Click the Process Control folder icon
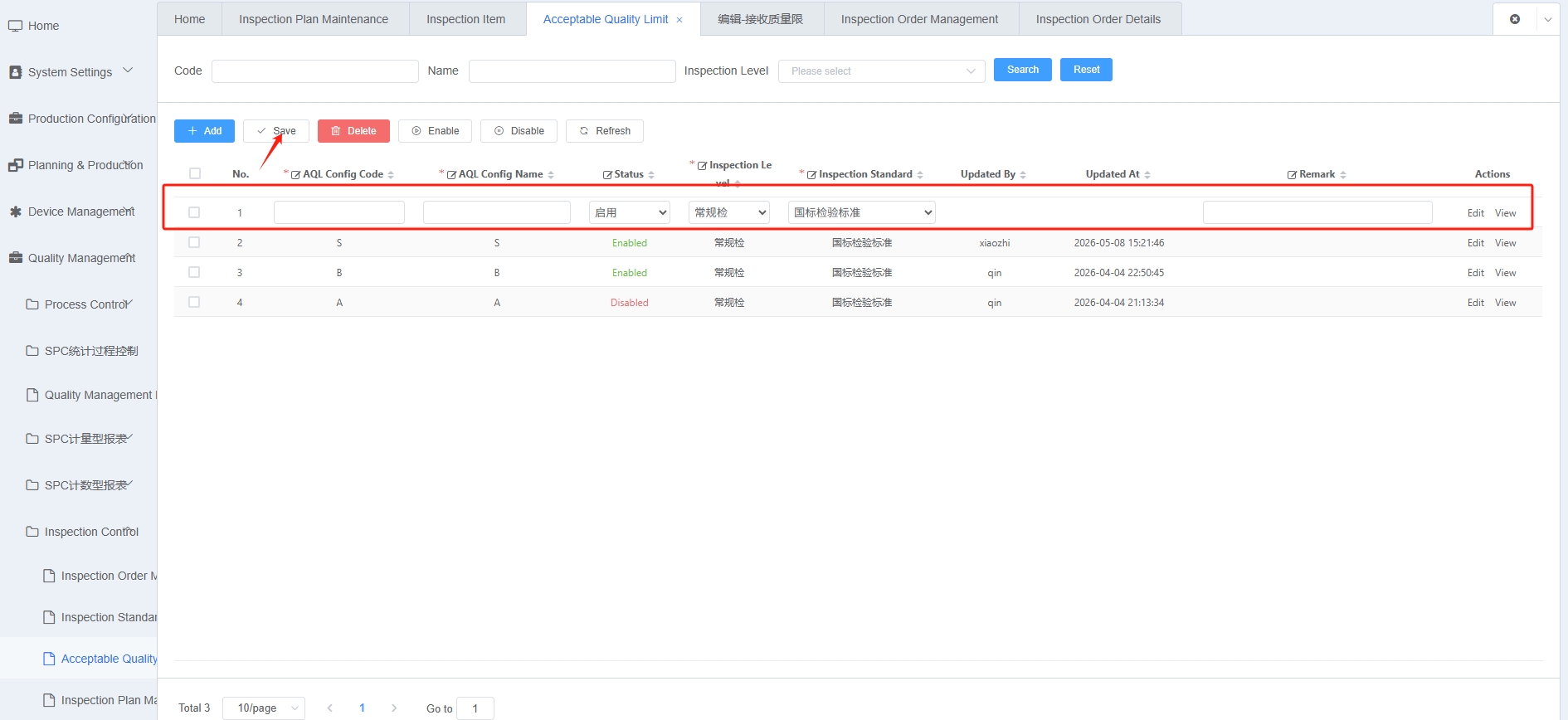This screenshot has width=1568, height=720. 32,304
